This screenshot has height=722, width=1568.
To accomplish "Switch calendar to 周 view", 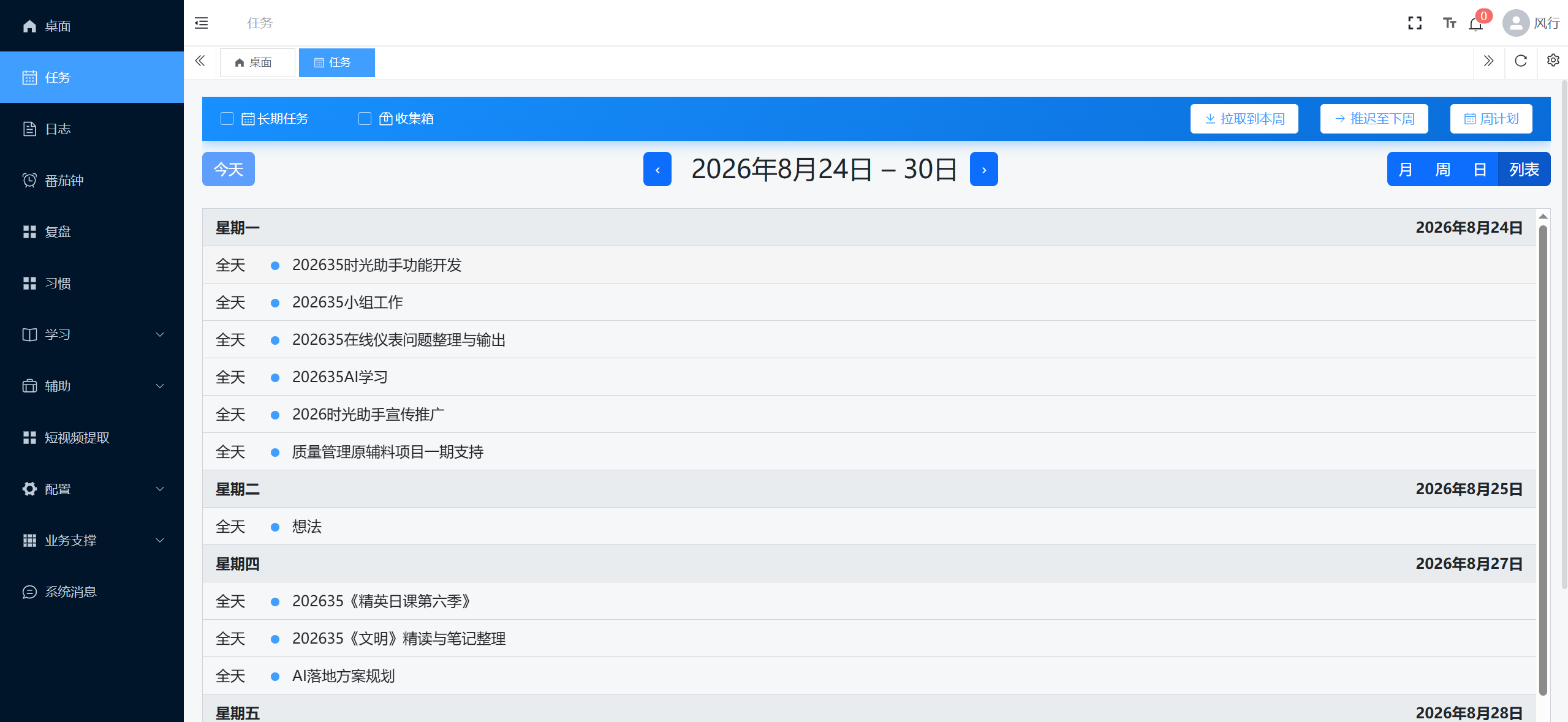I will 1442,169.
